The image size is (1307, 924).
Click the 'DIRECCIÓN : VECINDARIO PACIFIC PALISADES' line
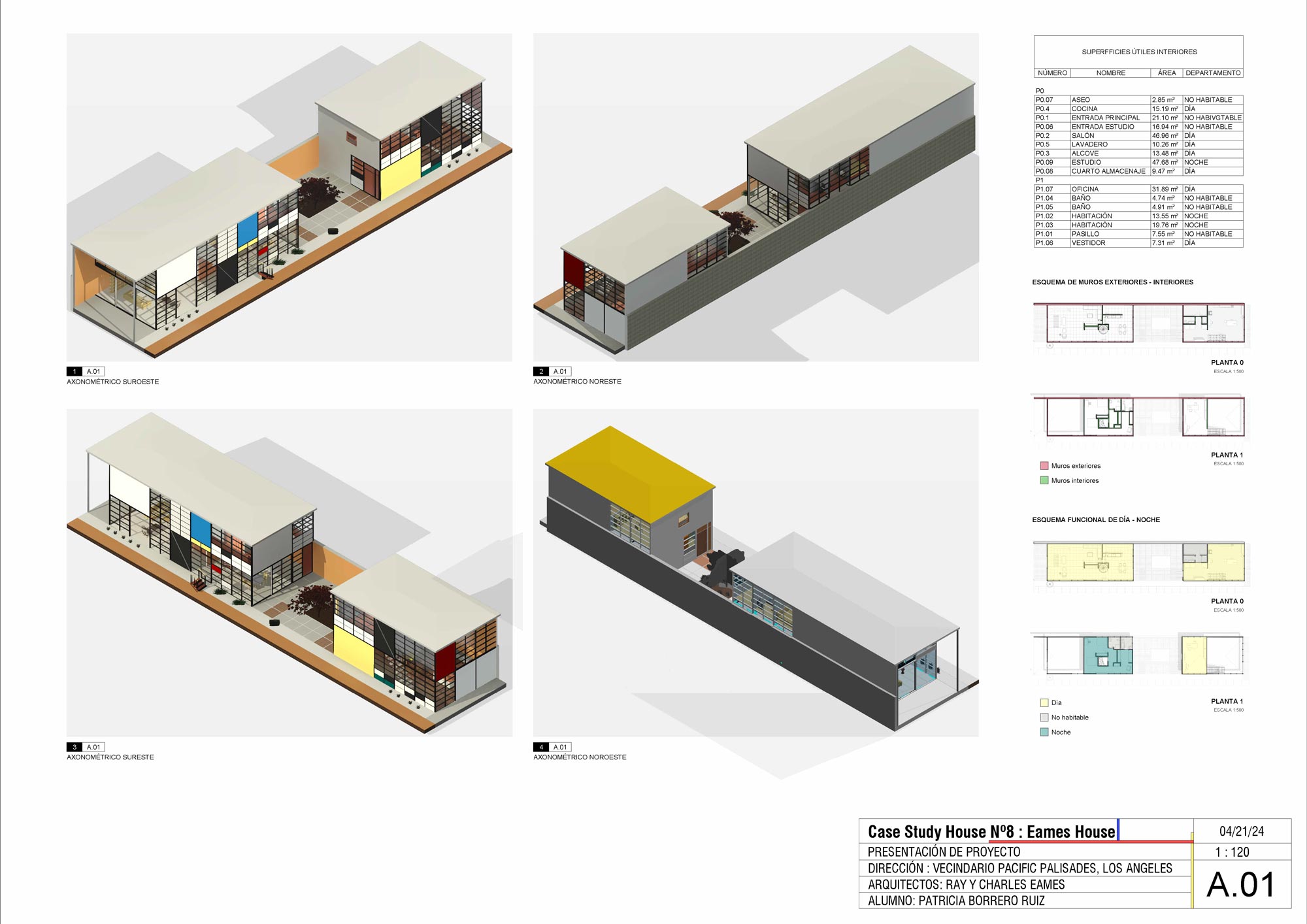coord(1020,868)
